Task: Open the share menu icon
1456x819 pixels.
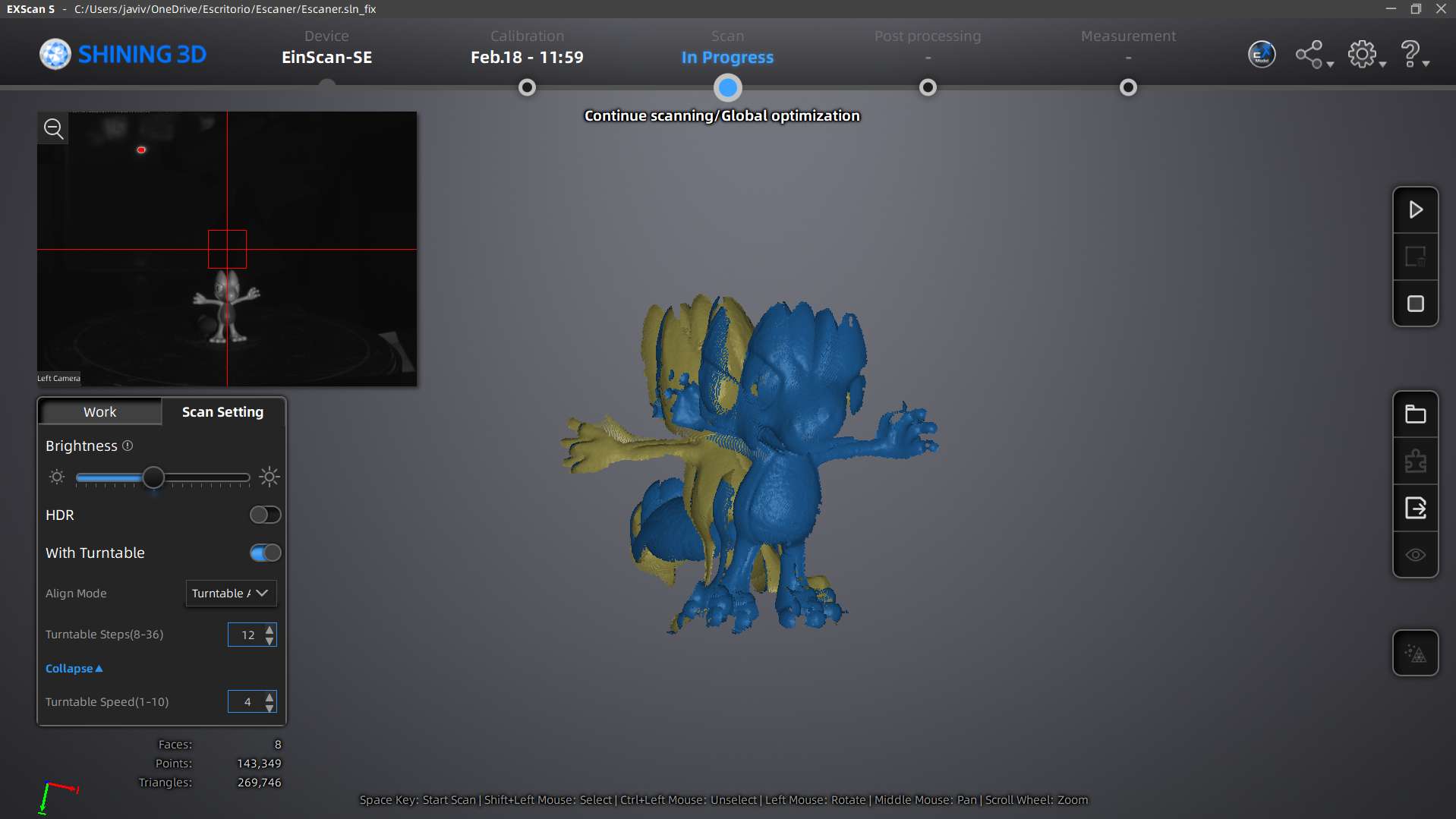Action: point(1313,55)
